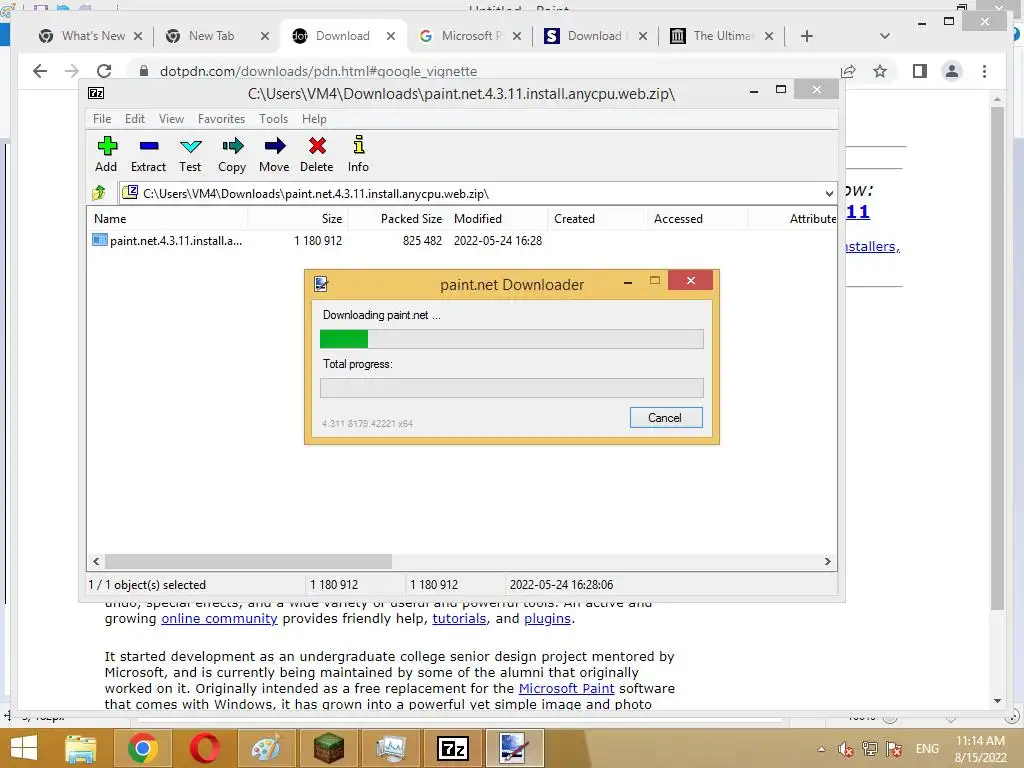Delete the selected file with the red X icon
This screenshot has width=1024, height=768.
[x=317, y=154]
